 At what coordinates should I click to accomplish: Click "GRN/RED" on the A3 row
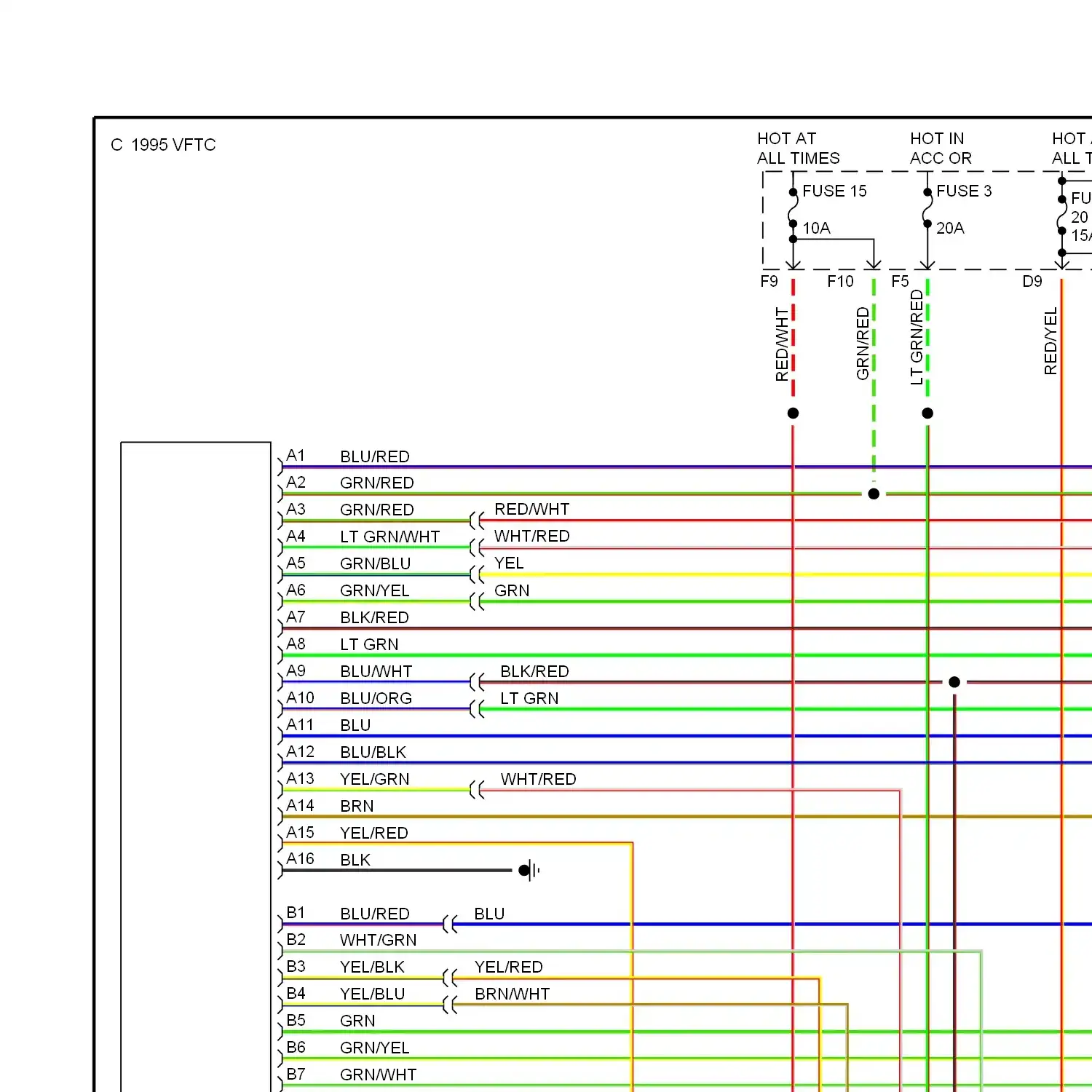[377, 510]
